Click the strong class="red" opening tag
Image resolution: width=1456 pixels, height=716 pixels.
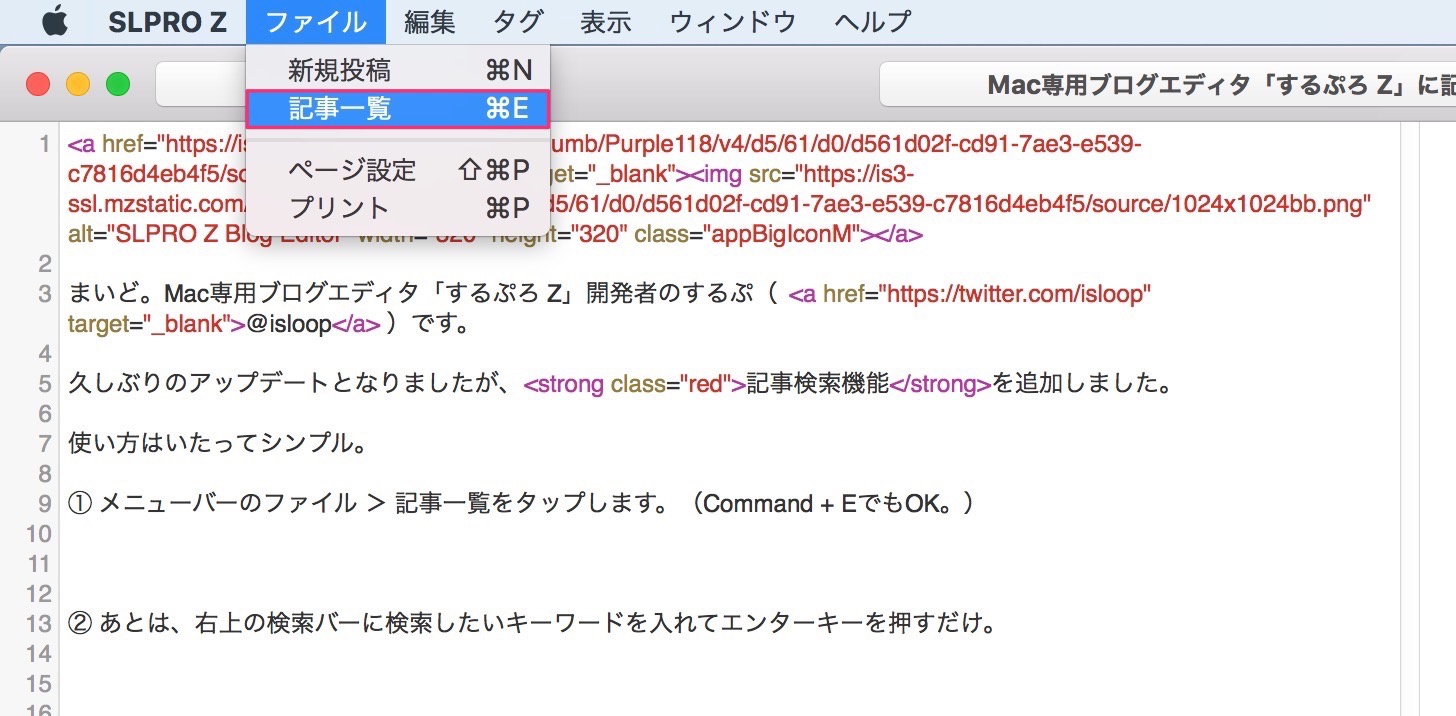point(635,384)
